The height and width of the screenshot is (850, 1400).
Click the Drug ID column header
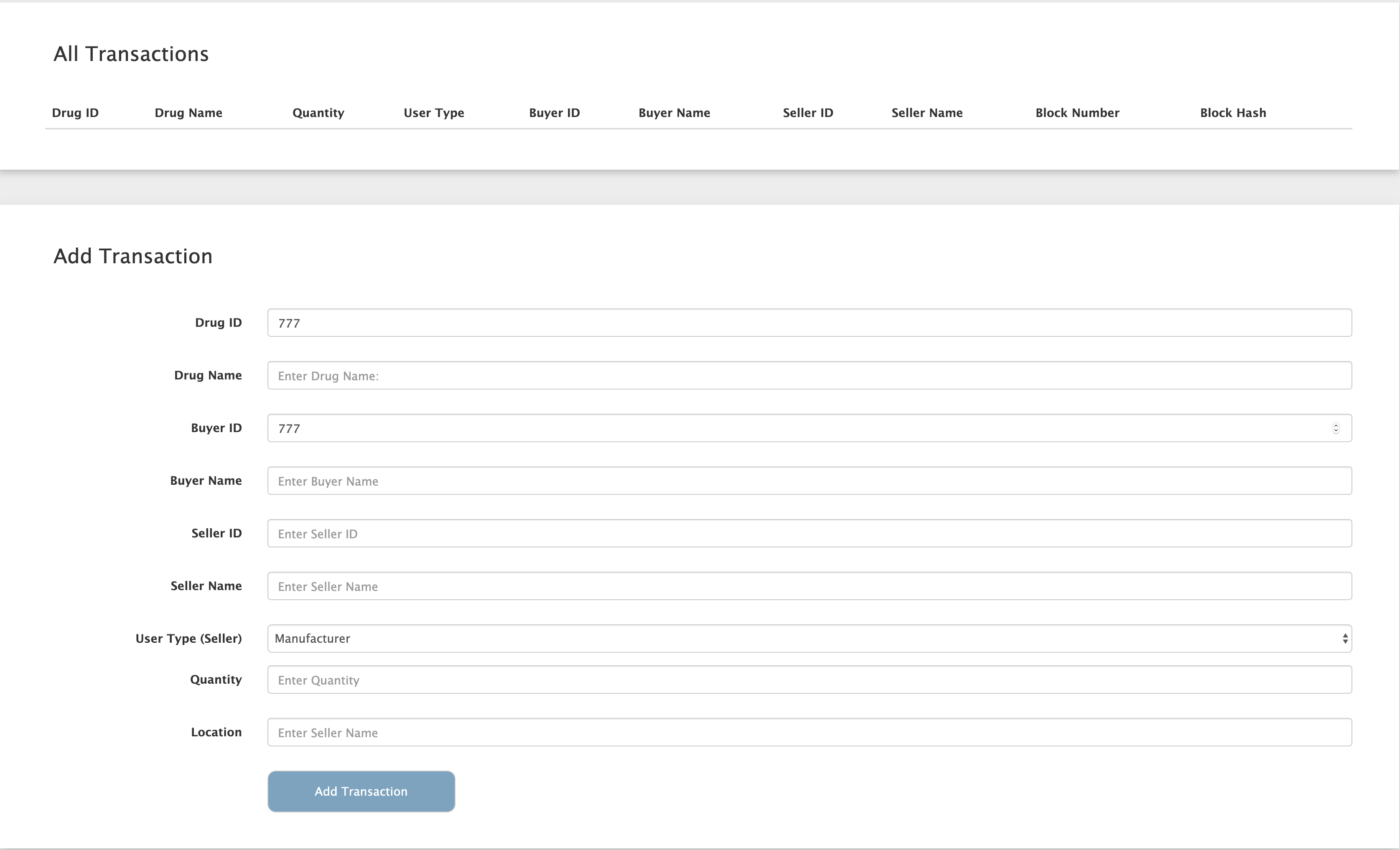click(x=75, y=112)
